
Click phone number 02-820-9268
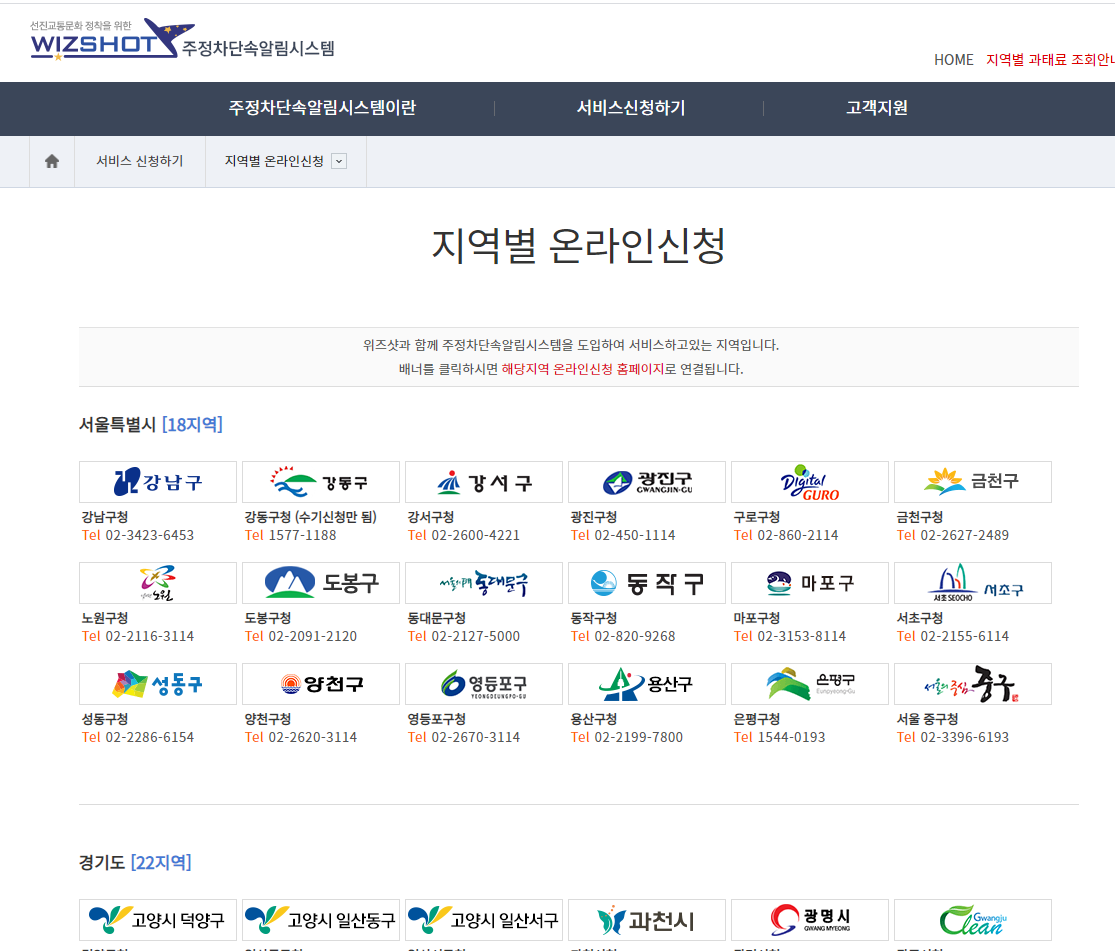(x=635, y=637)
